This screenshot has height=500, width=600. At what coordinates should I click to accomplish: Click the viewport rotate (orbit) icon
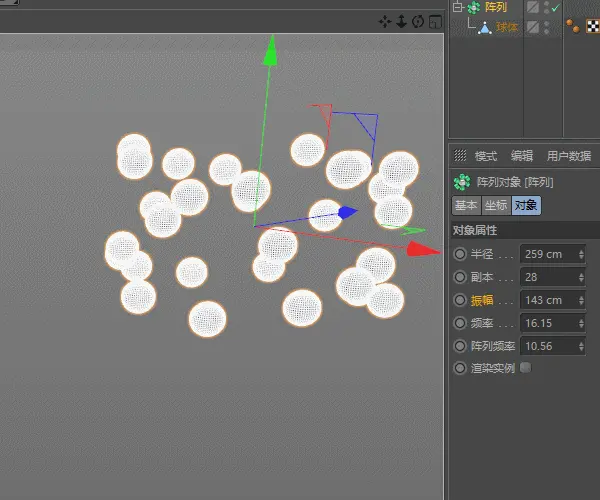(418, 21)
